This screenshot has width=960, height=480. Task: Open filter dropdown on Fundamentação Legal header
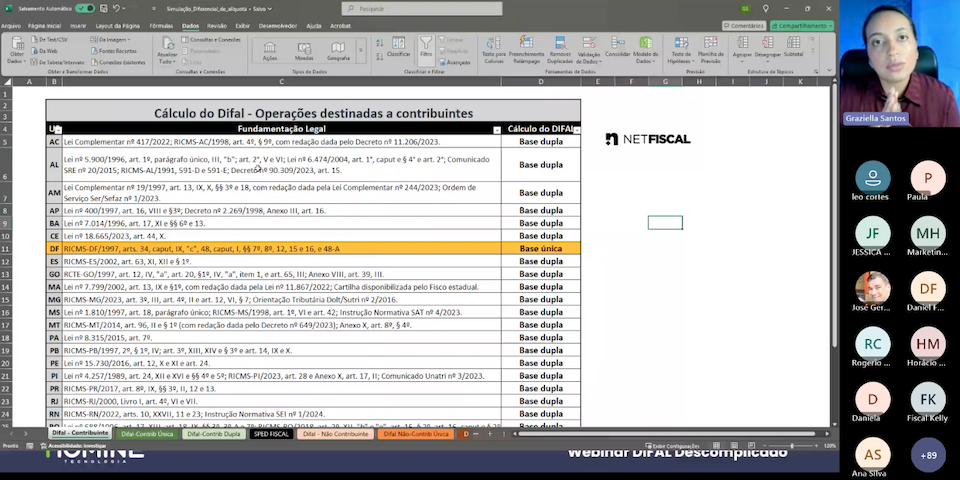pos(497,130)
